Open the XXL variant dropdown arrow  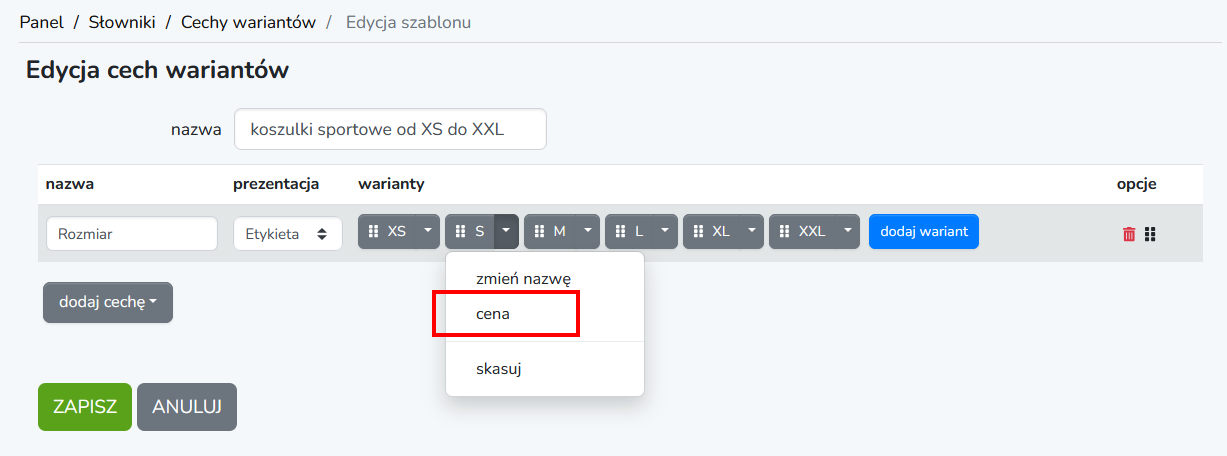pos(849,231)
